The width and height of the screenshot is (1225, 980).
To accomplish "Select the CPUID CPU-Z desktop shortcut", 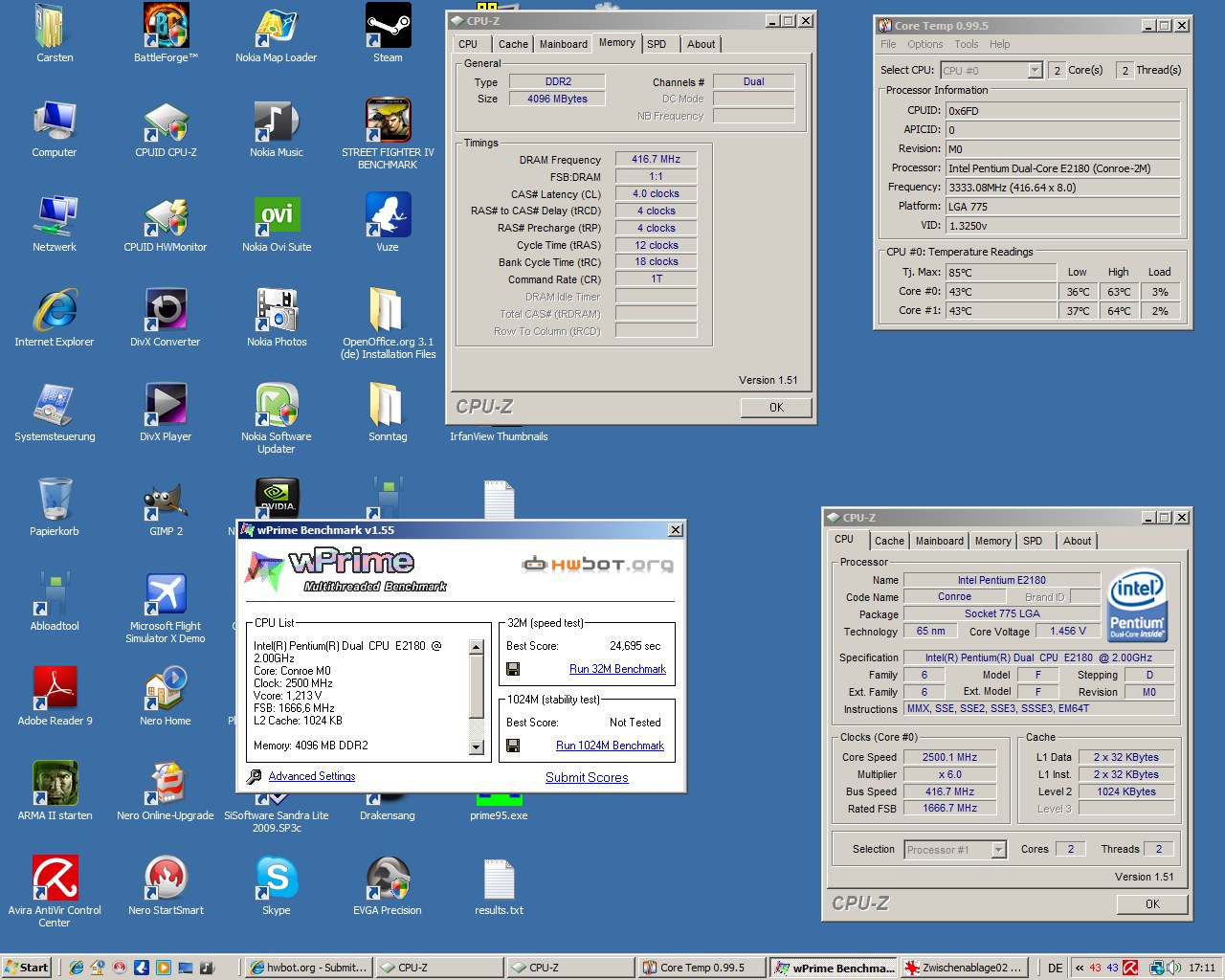I will (166, 129).
